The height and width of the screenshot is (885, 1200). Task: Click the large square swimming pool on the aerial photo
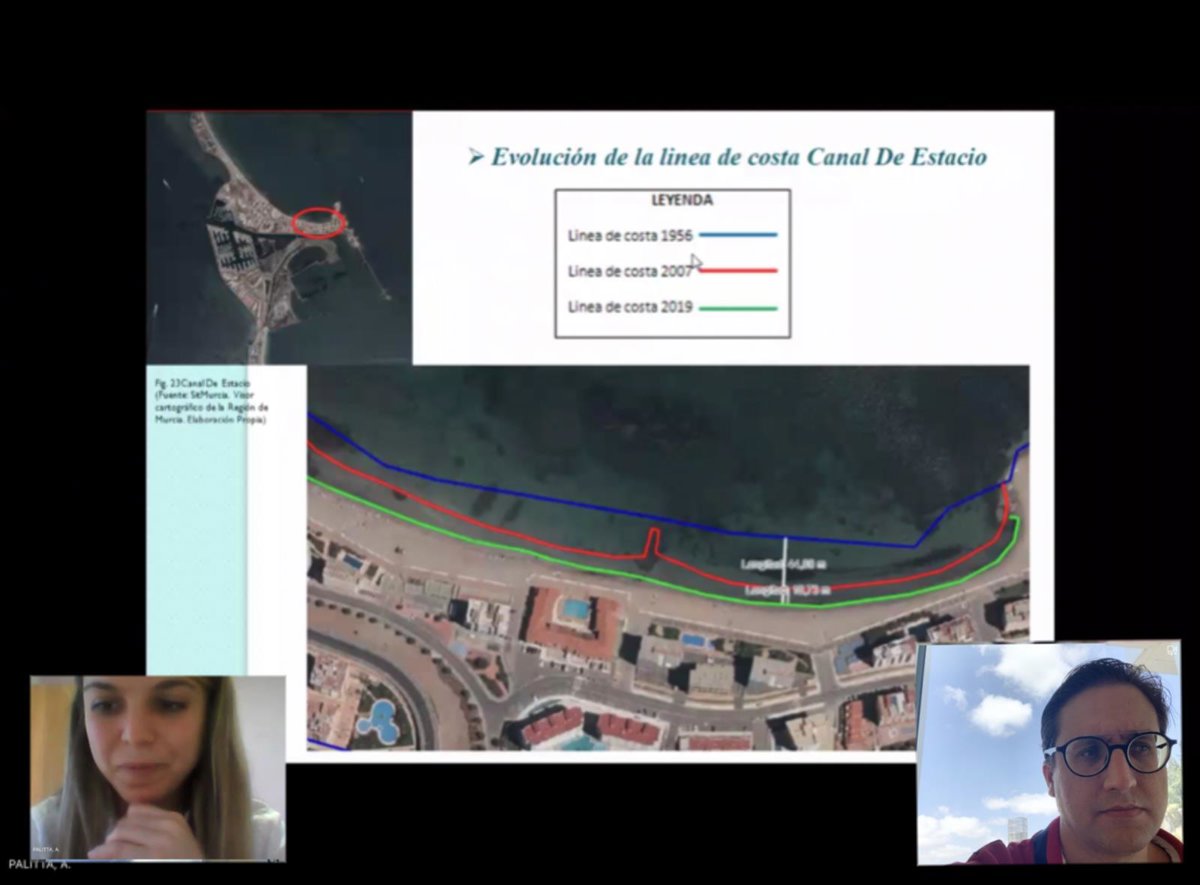pos(576,609)
